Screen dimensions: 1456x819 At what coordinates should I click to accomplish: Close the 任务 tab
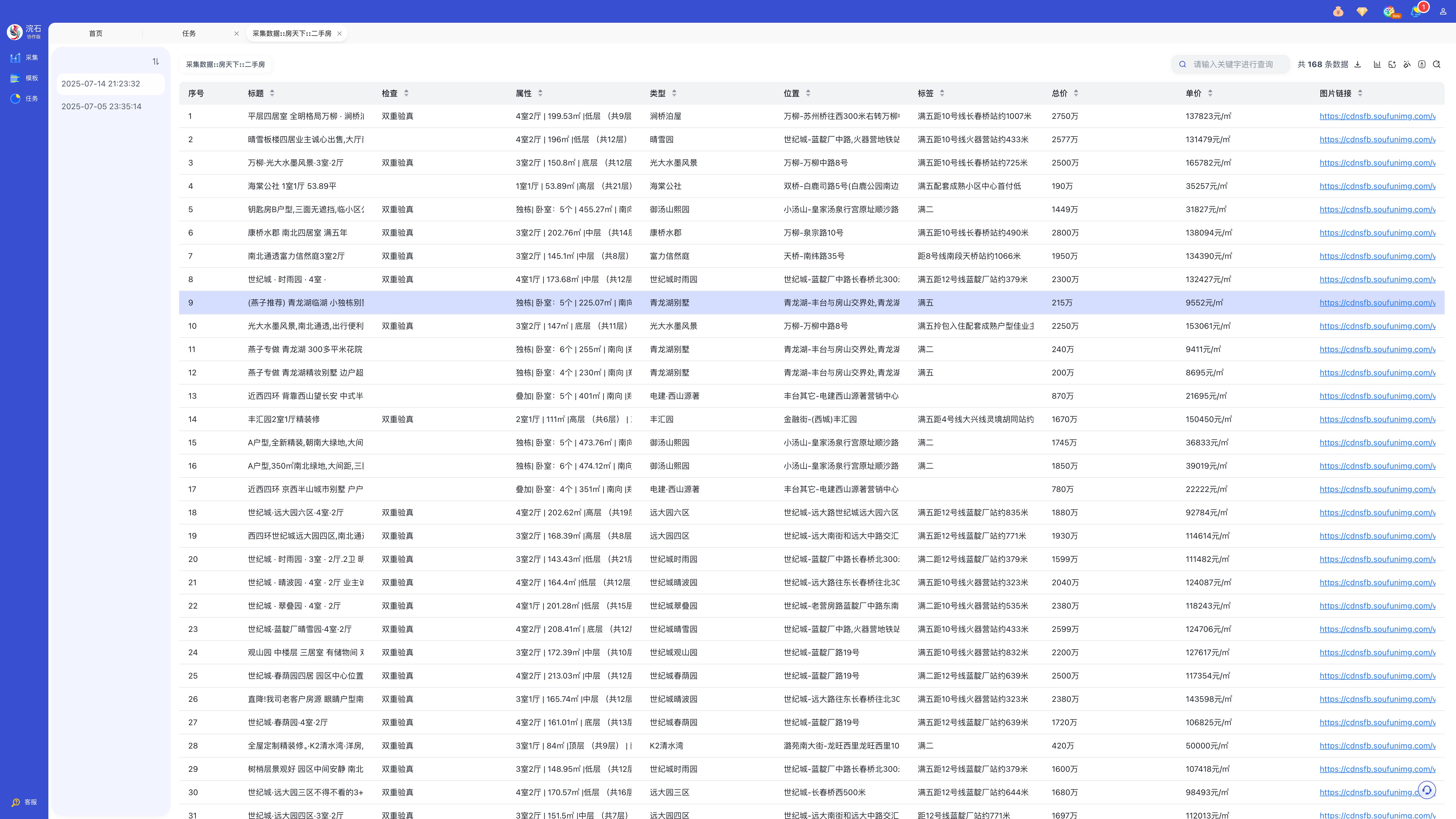click(x=236, y=33)
